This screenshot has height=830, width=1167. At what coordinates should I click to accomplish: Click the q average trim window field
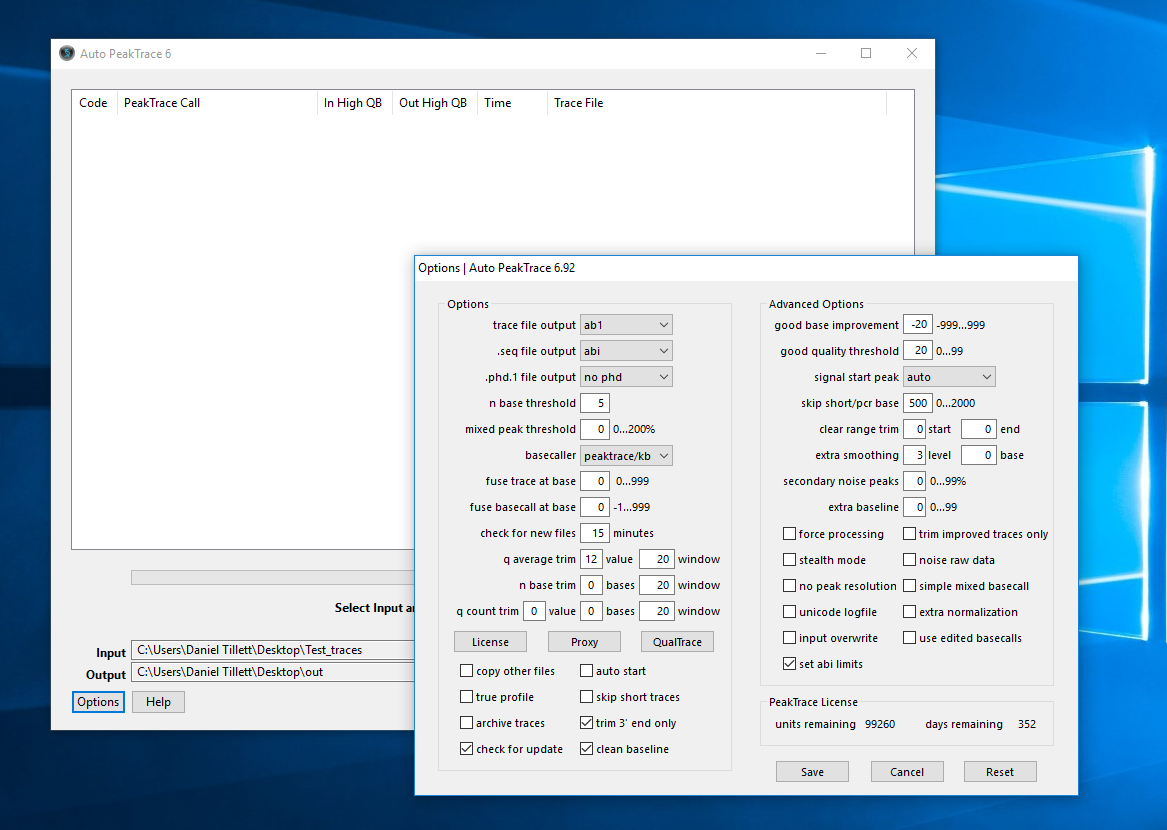click(656, 559)
